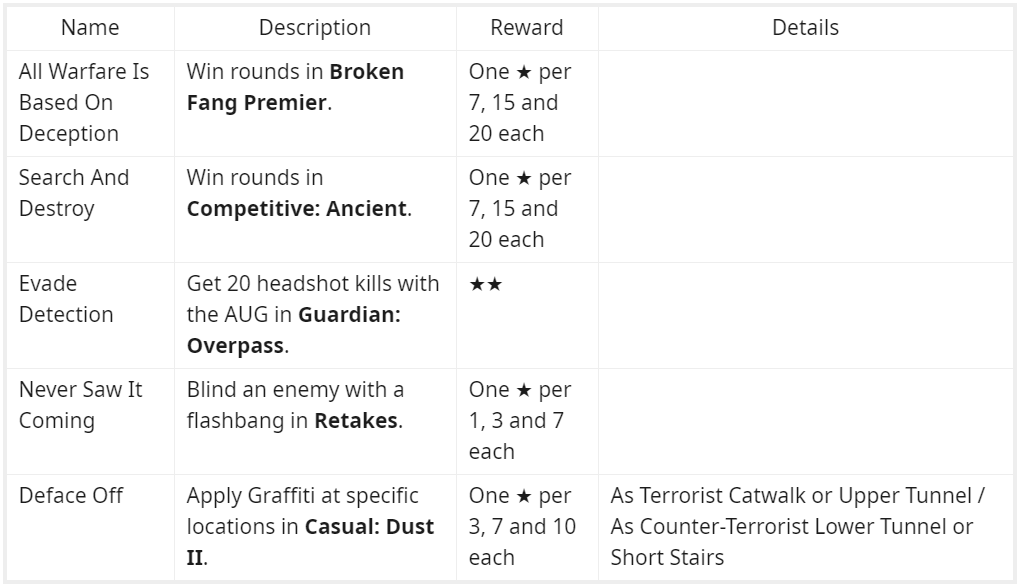The width and height of the screenshot is (1021, 588).
Task: Click the Name column header
Action: click(x=89, y=28)
